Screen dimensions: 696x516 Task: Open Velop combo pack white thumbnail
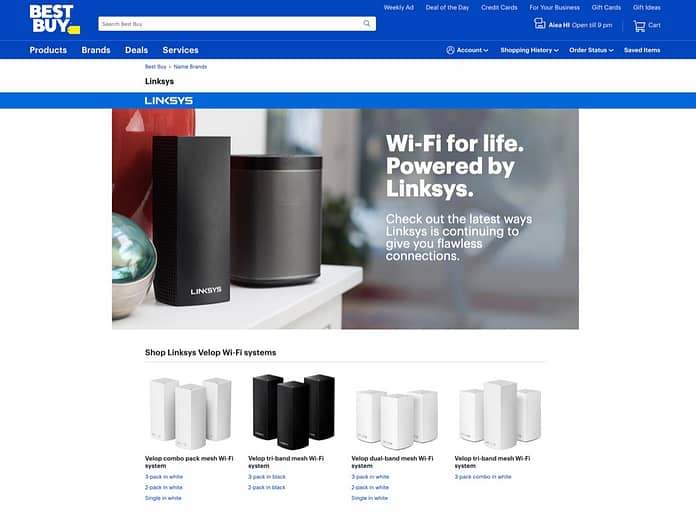191,413
